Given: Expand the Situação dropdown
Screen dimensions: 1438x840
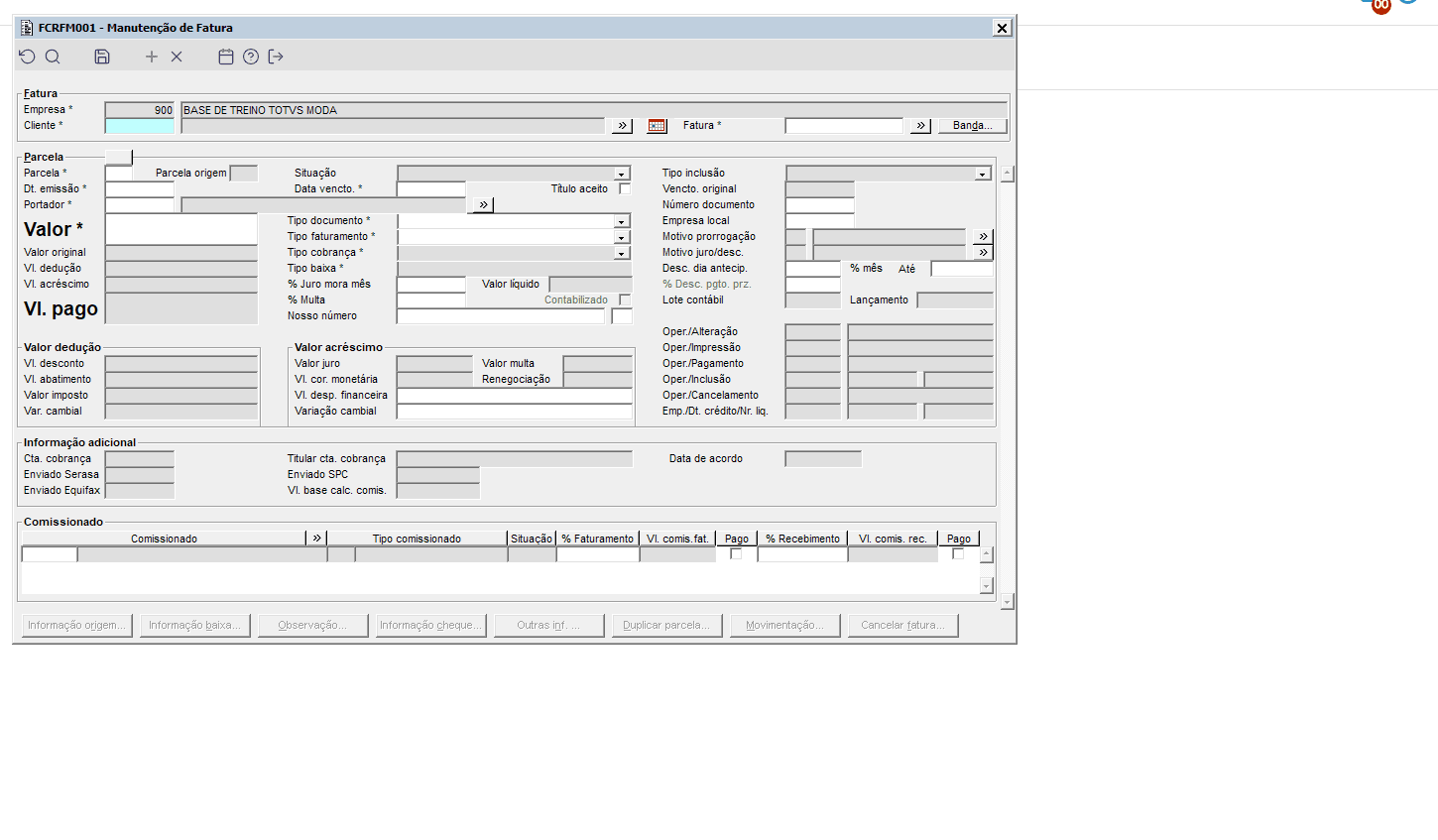Looking at the screenshot, I should tap(622, 174).
